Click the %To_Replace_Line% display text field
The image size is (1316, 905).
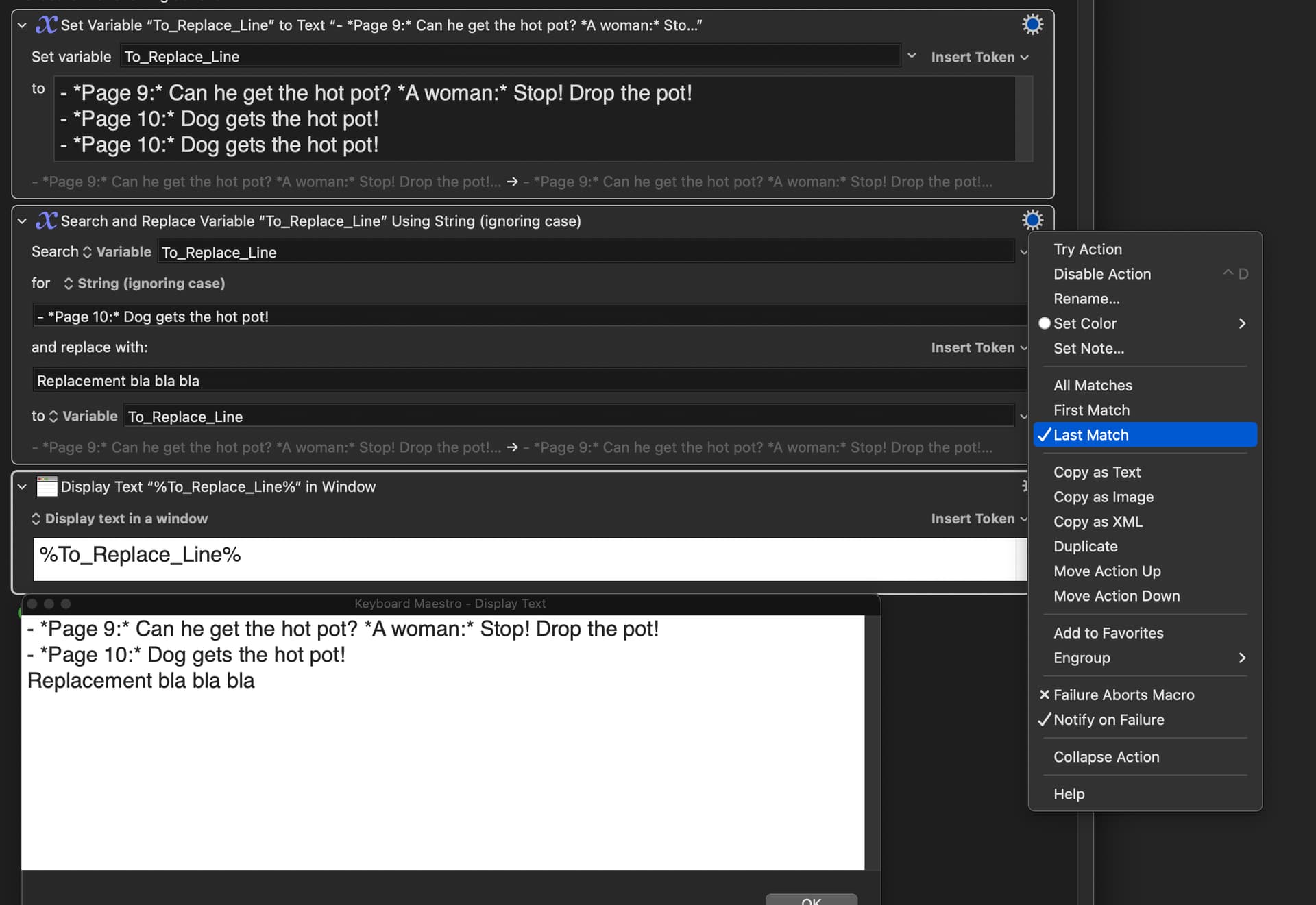pos(524,559)
